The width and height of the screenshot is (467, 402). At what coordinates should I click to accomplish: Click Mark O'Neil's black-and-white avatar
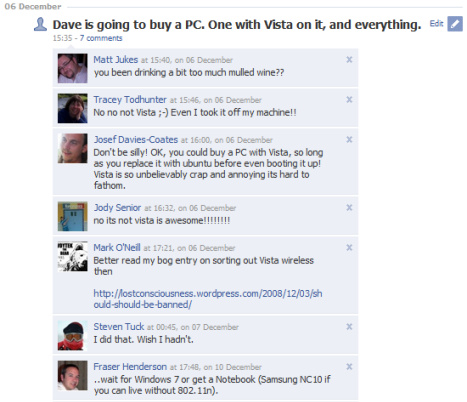tap(73, 256)
